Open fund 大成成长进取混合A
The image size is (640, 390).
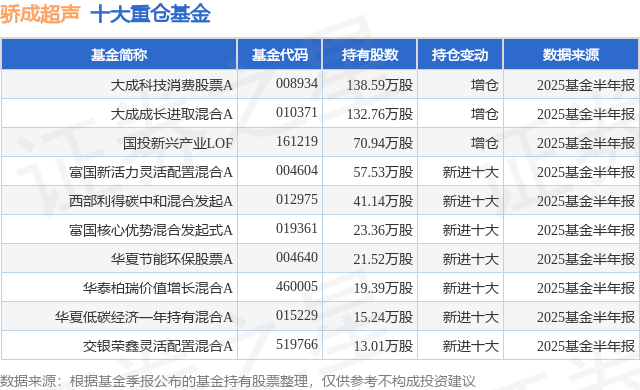[x=171, y=114]
